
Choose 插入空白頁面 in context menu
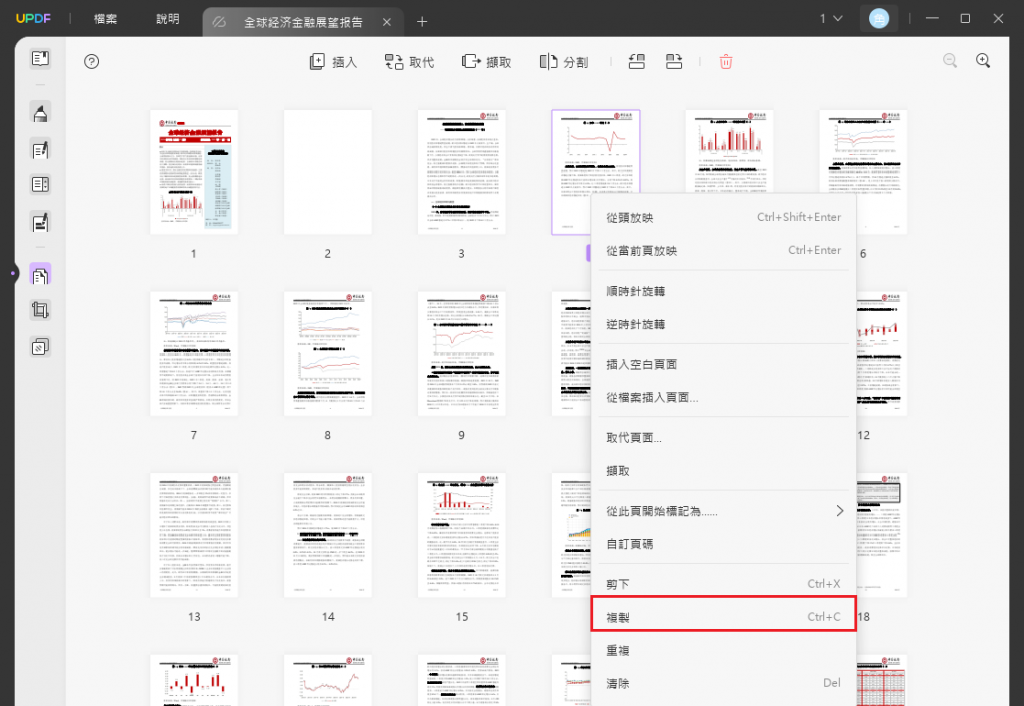(x=723, y=364)
